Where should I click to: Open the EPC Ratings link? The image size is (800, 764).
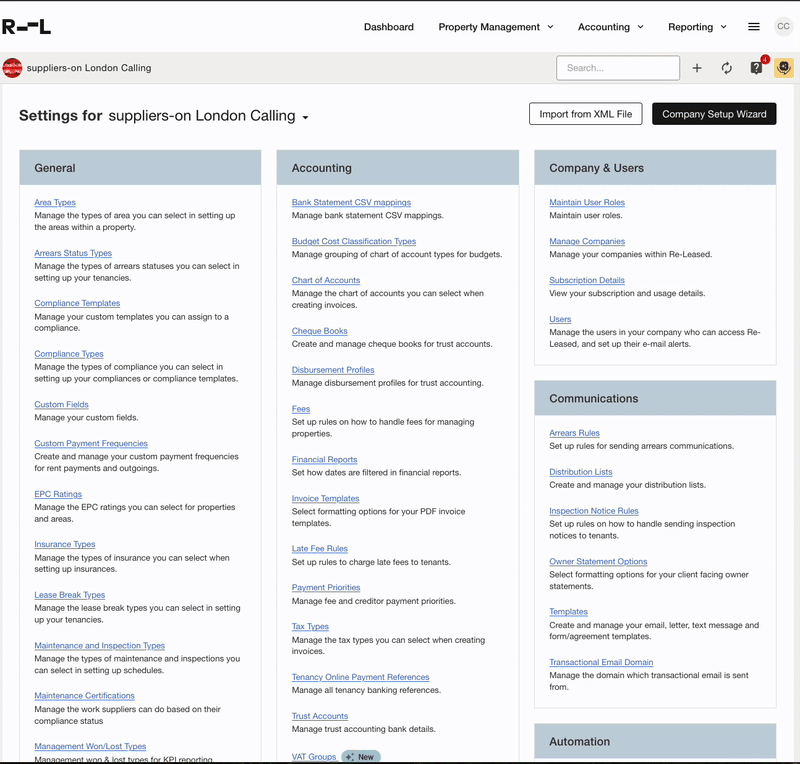pos(58,494)
